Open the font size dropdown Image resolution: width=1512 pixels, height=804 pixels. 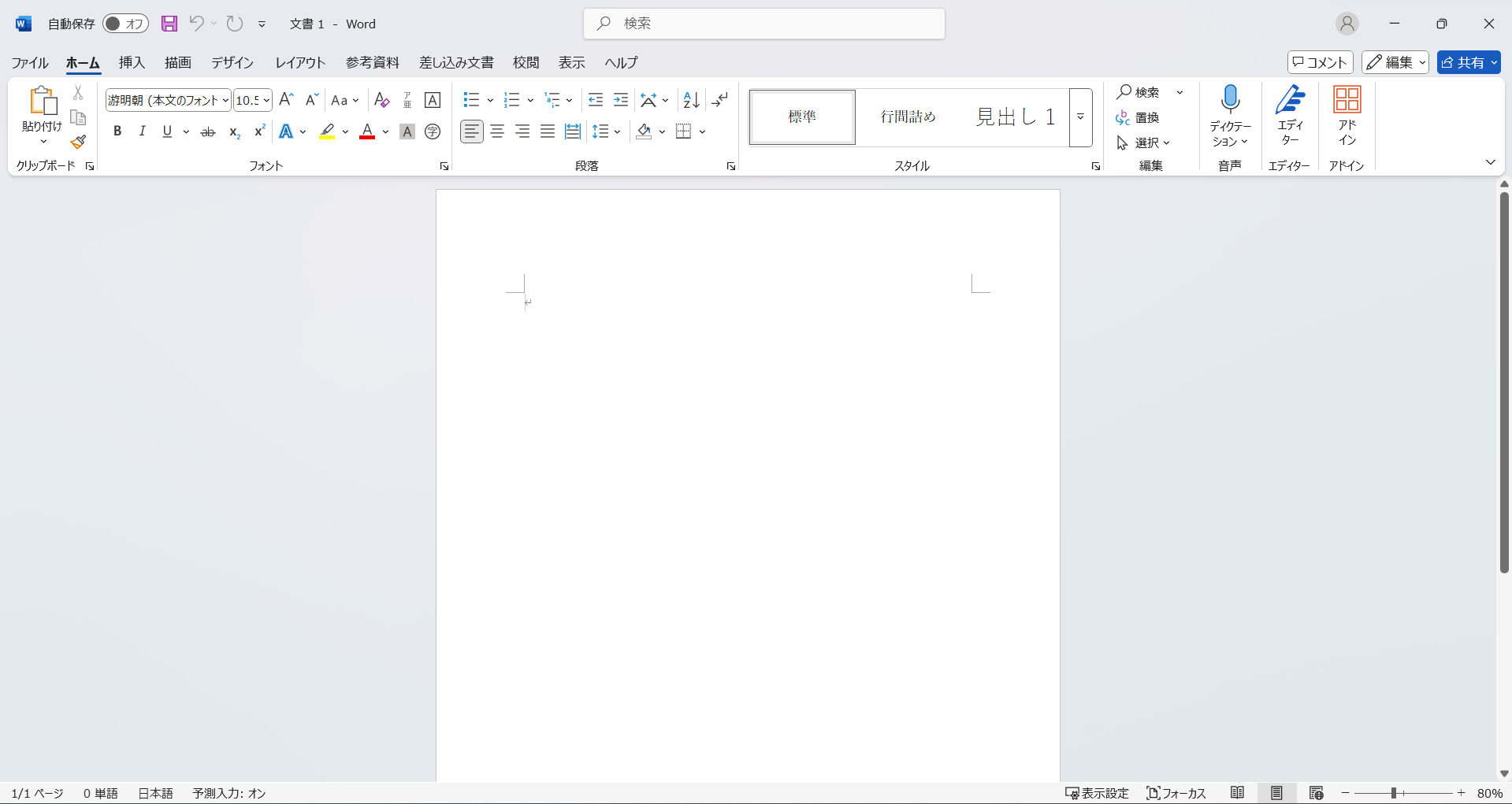(267, 100)
